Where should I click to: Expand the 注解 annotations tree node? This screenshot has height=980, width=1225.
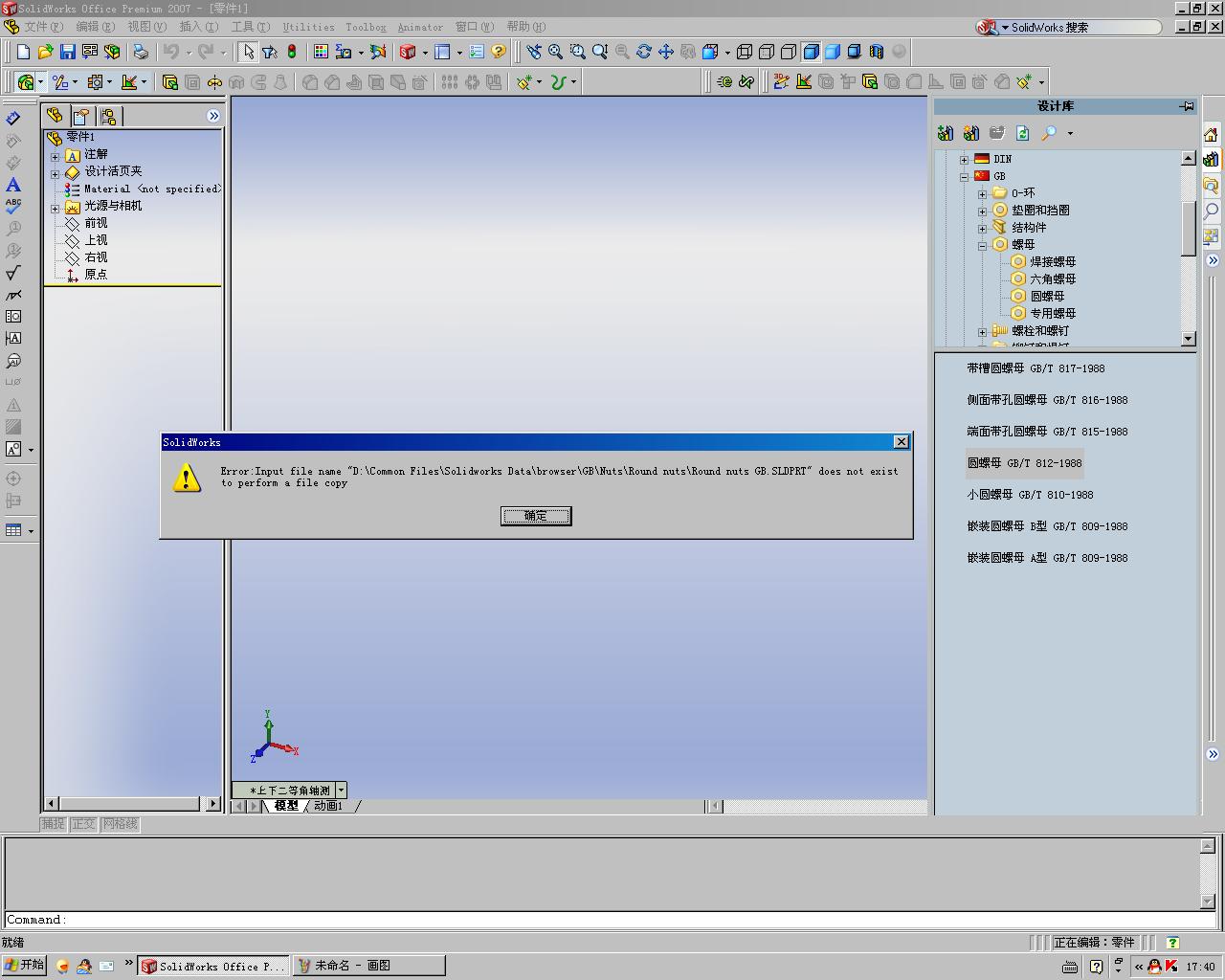tap(55, 155)
